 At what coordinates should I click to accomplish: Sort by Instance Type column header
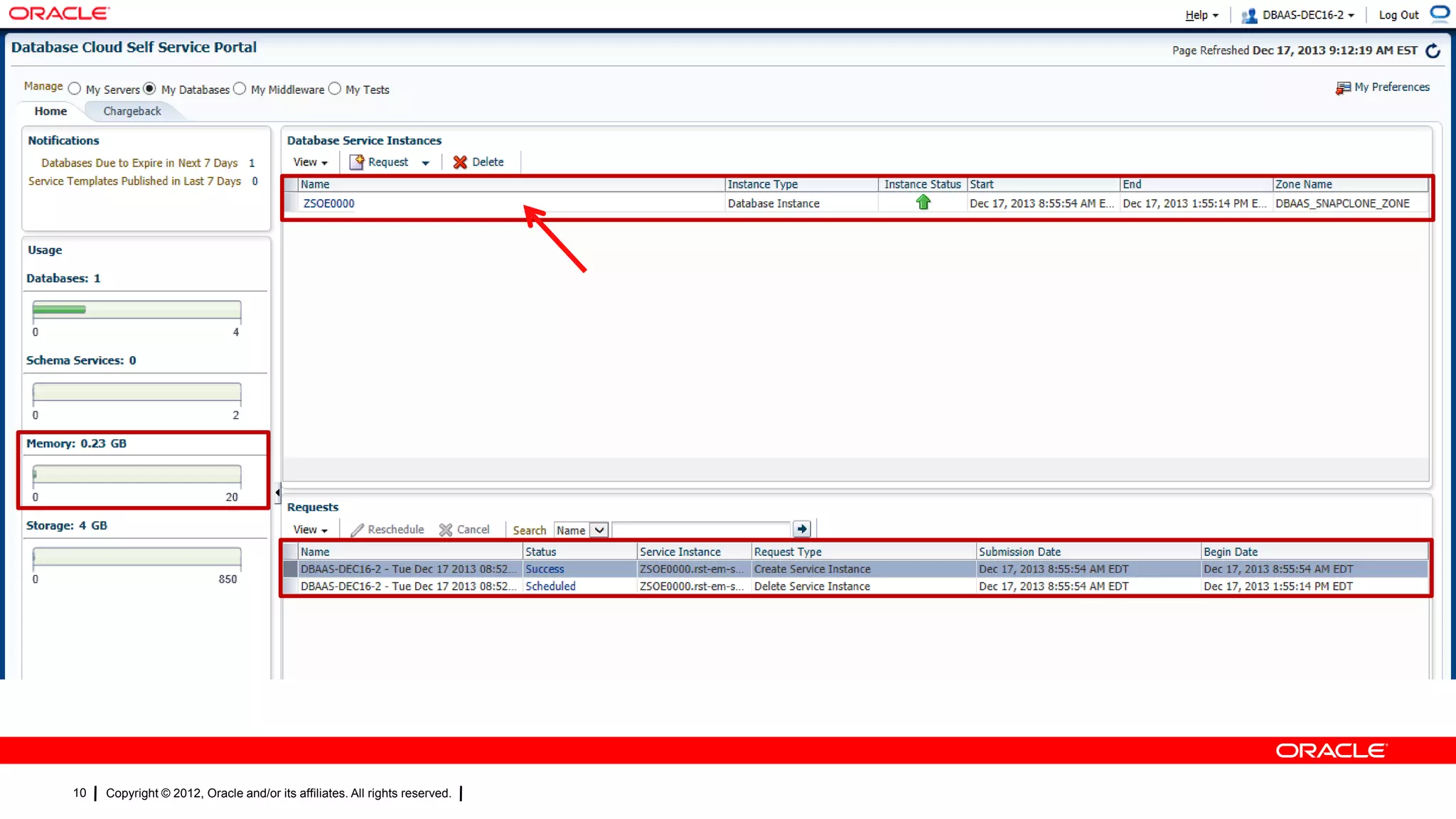pyautogui.click(x=801, y=184)
